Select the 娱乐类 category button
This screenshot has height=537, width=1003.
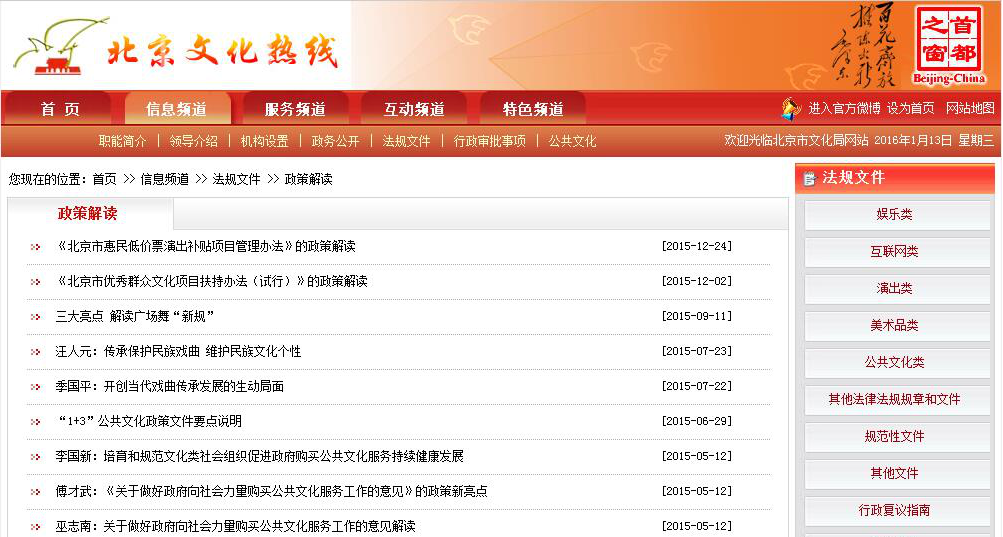click(894, 215)
